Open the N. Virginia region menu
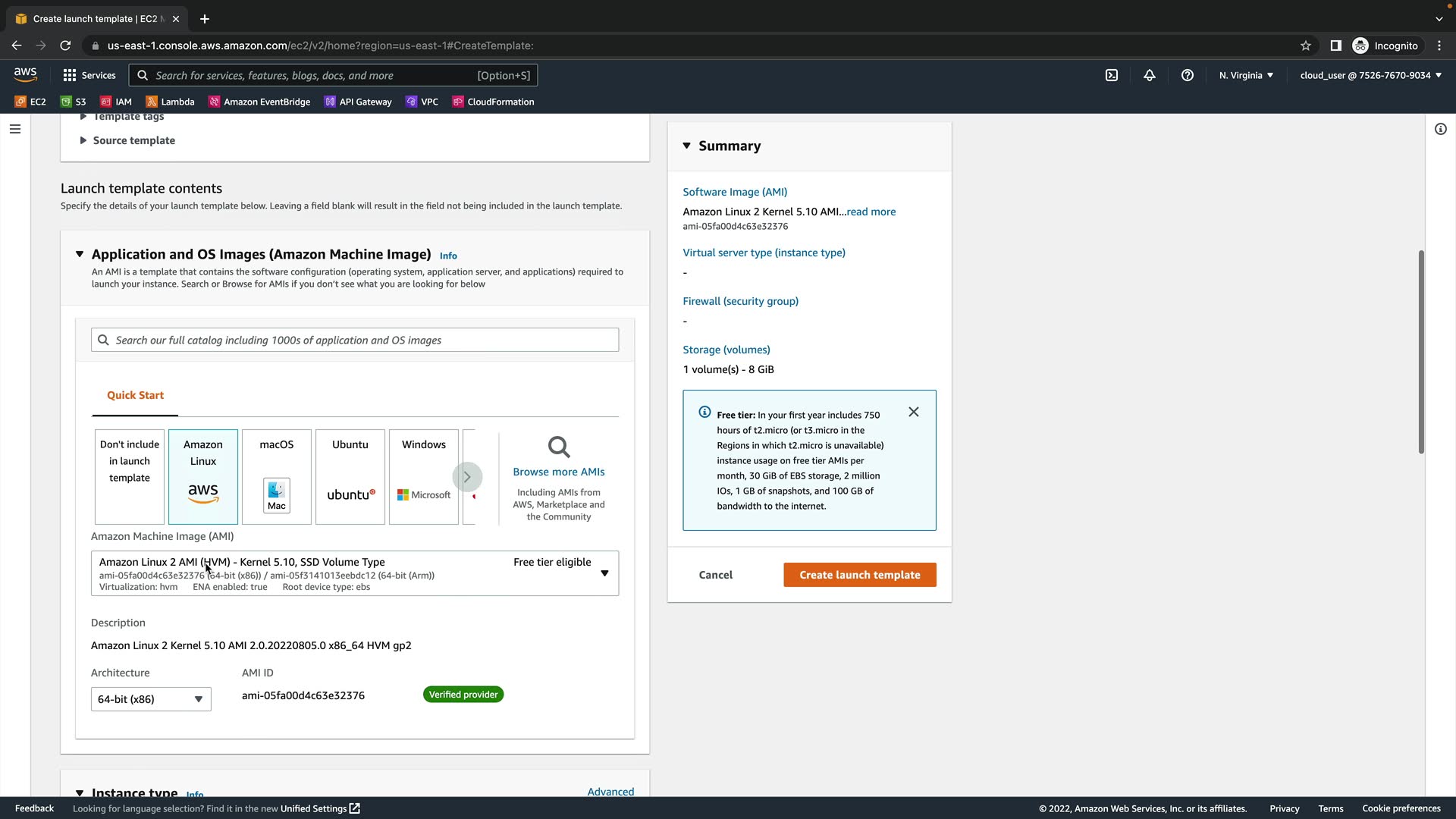 coord(1246,75)
